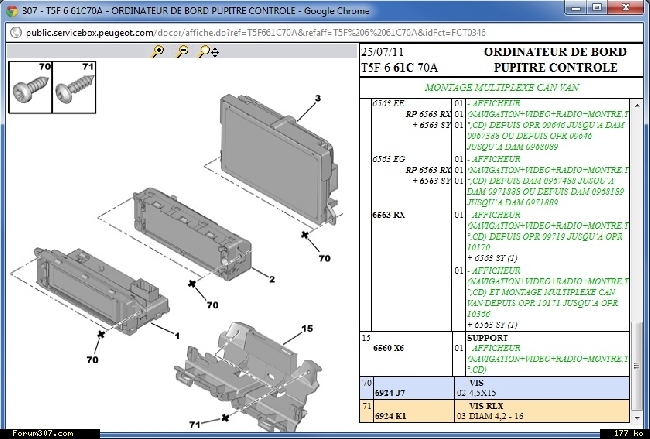Click the fit-to-window magnifier icon
Image resolution: width=650 pixels, height=439 pixels.
[209, 51]
